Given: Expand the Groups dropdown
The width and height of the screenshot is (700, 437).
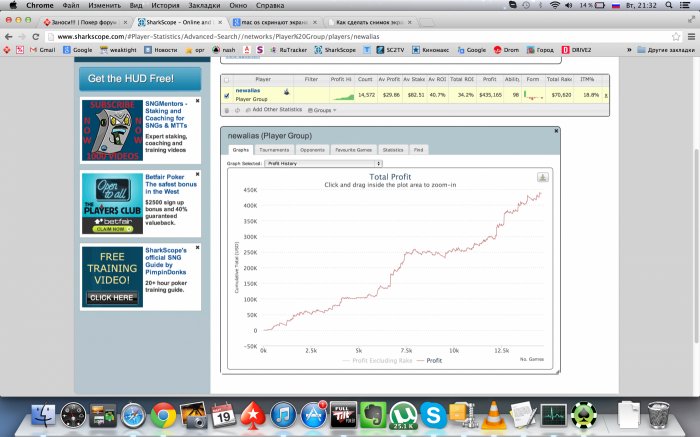Looking at the screenshot, I should pyautogui.click(x=322, y=110).
